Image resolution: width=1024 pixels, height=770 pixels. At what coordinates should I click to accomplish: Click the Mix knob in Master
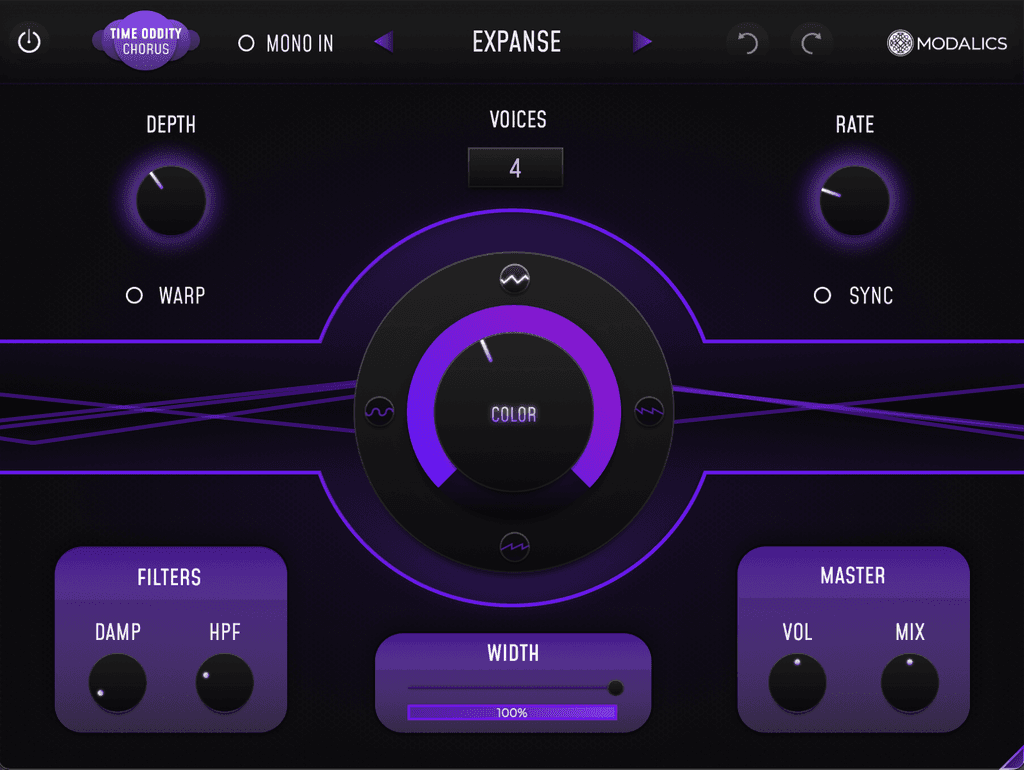click(910, 685)
